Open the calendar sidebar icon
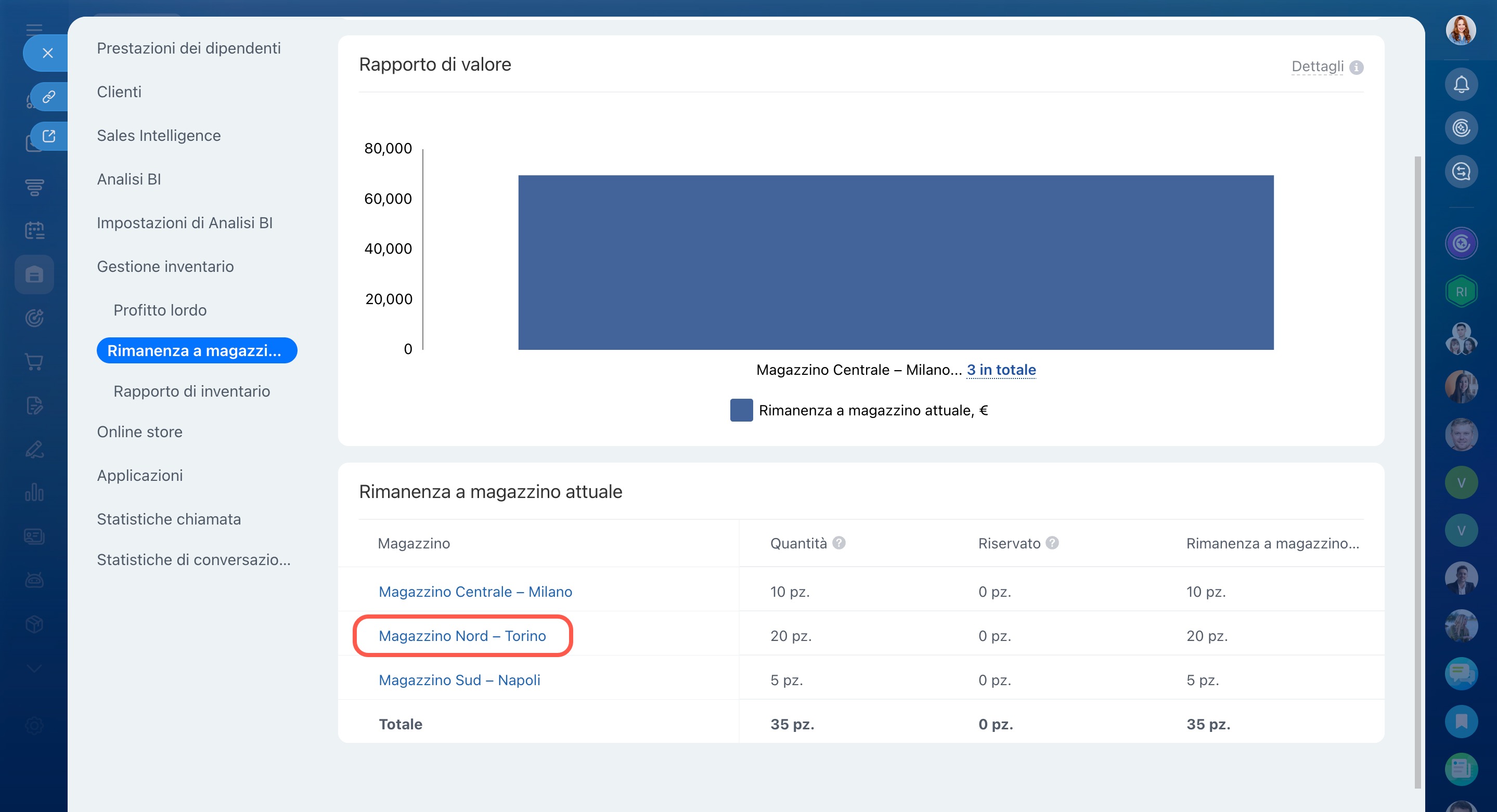 pos(34,231)
